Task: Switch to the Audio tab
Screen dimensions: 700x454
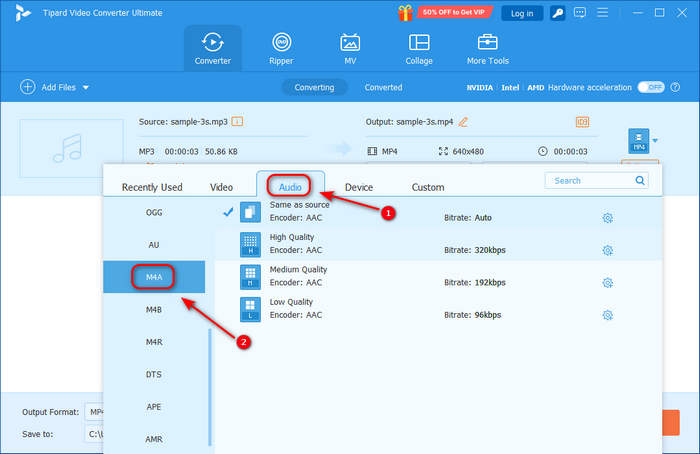Action: 290,187
